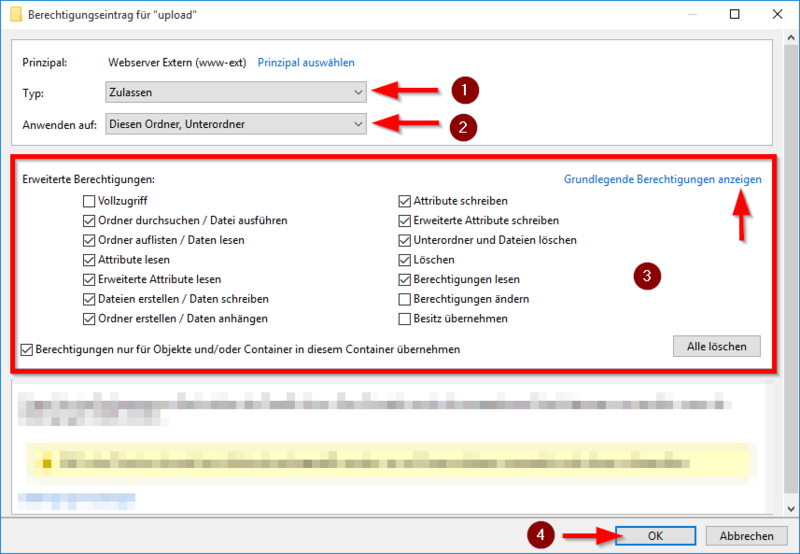Click the folder icon in the title bar

click(15, 15)
